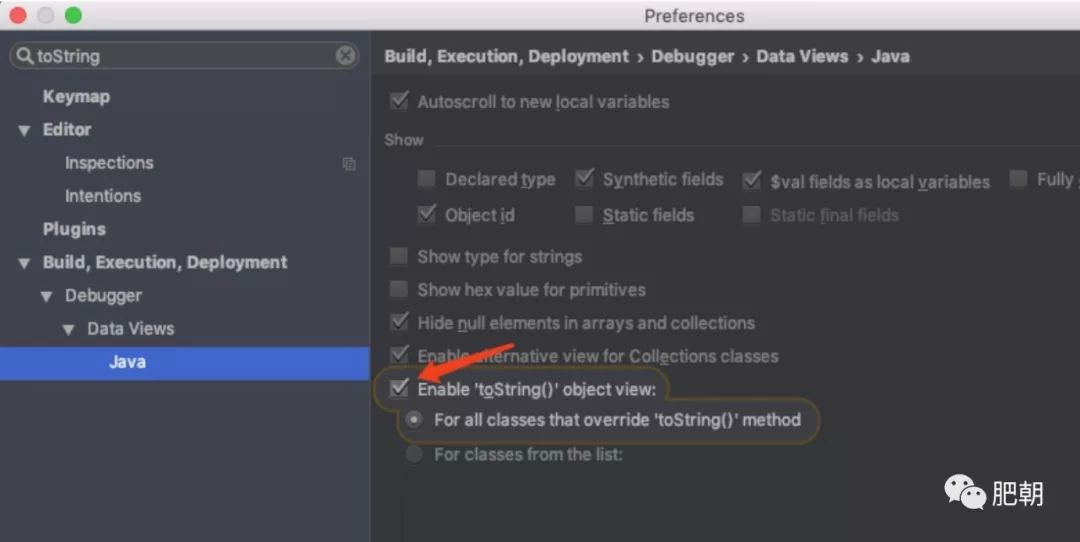Open Keymap settings page
The height and width of the screenshot is (542, 1080).
(76, 97)
